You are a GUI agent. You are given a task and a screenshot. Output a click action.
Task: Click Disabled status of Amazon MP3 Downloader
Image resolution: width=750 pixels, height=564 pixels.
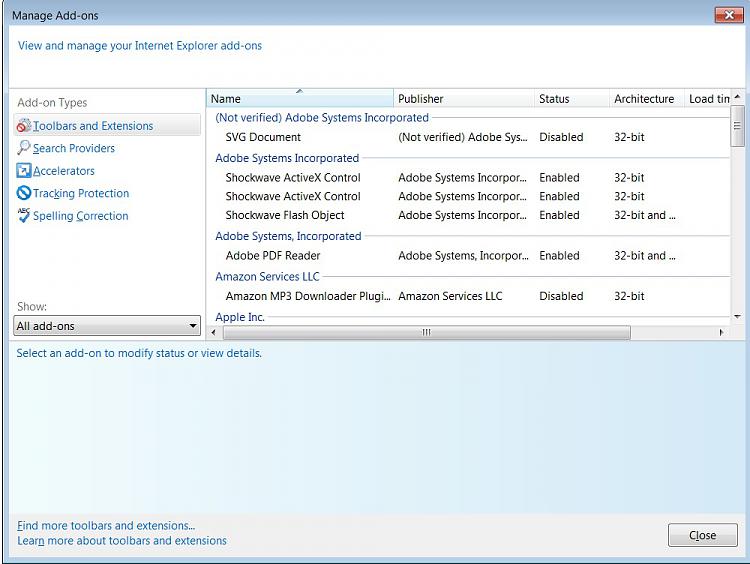pyautogui.click(x=561, y=296)
